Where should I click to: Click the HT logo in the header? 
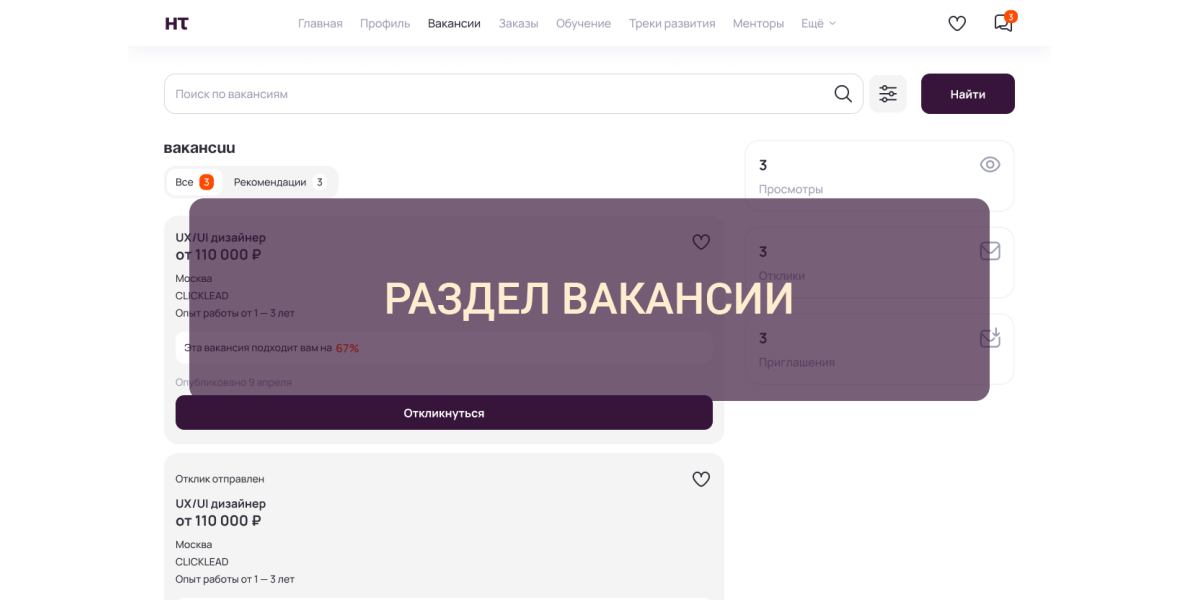tap(177, 23)
